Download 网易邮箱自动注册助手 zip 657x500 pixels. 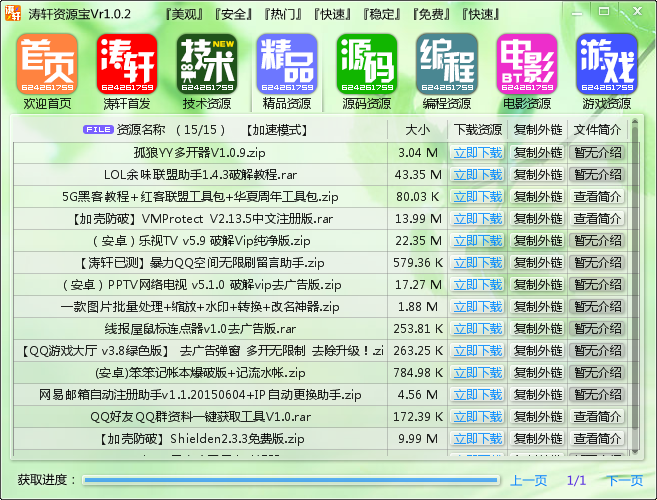coord(478,394)
